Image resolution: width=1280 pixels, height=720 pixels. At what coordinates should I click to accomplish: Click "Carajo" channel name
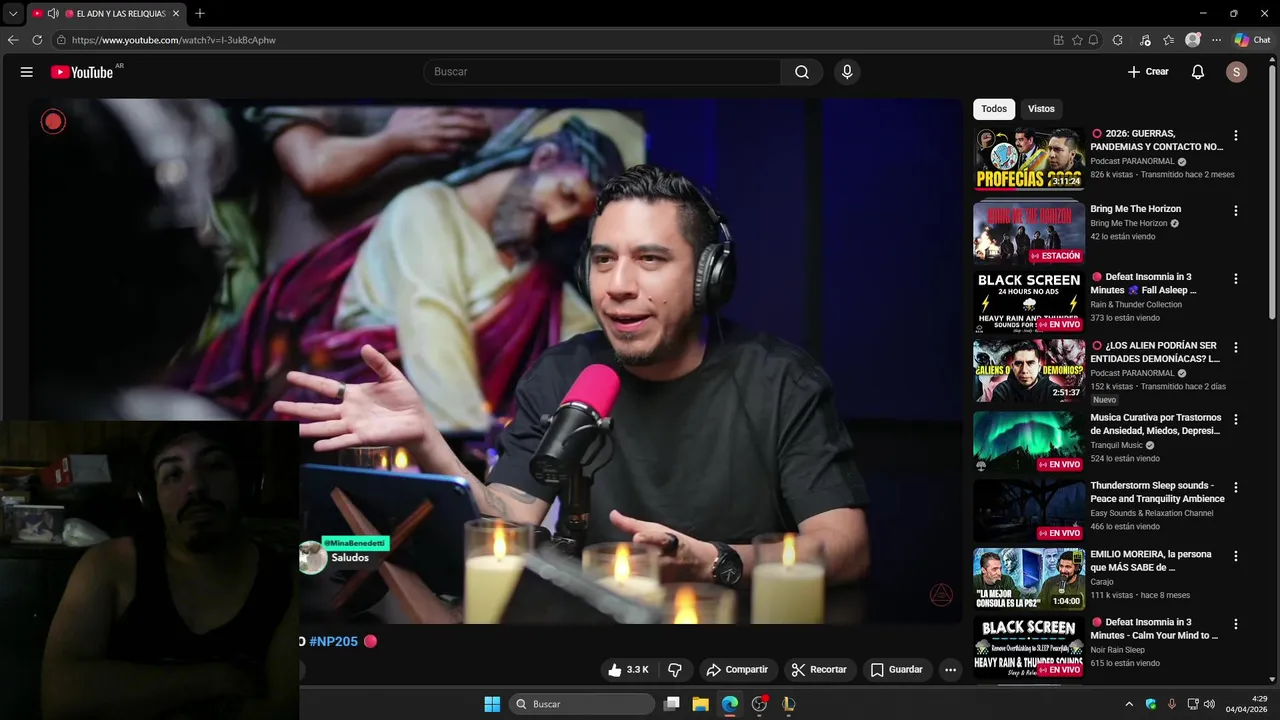pos(1101,581)
